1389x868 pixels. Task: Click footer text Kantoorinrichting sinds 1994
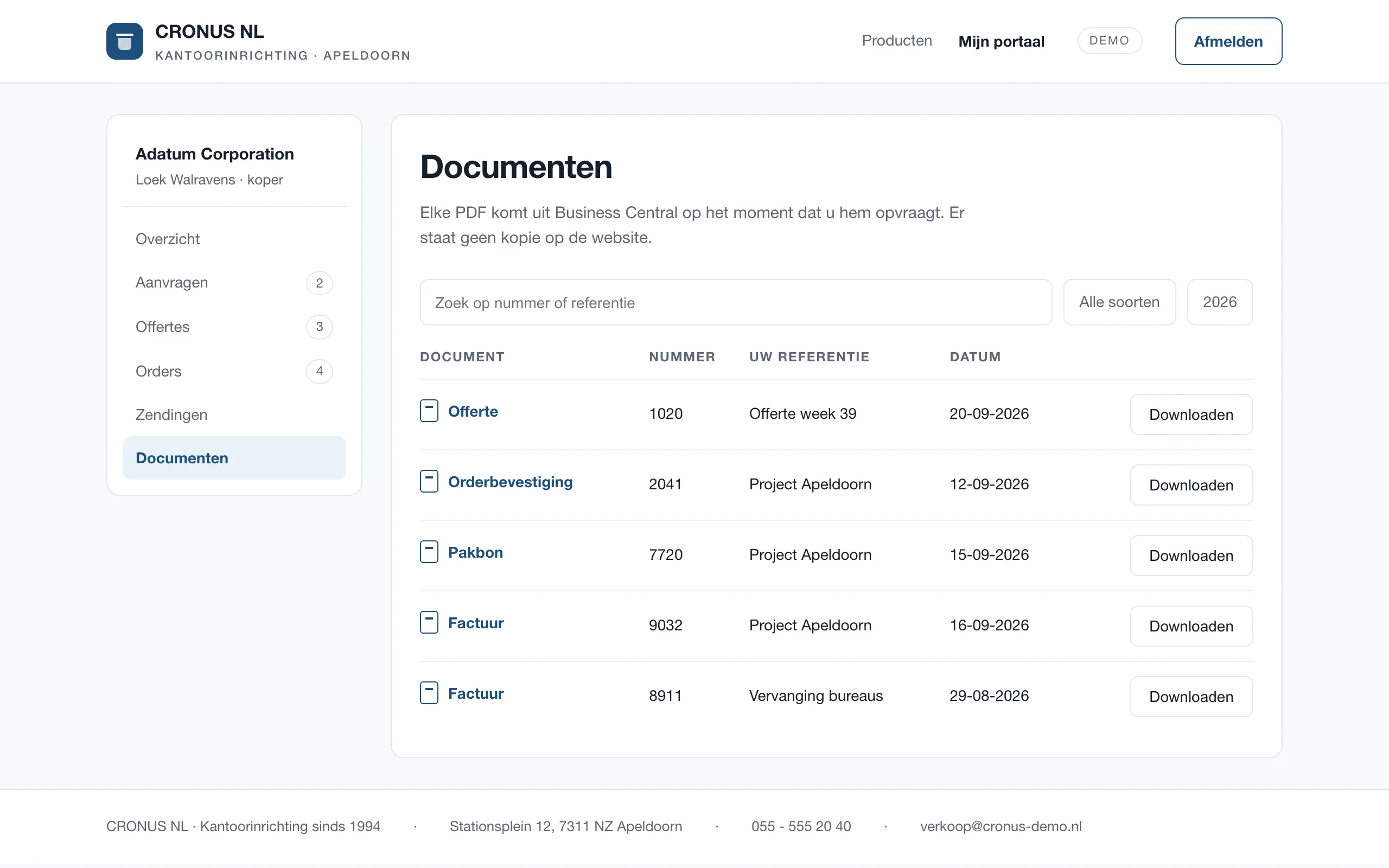[x=290, y=827]
